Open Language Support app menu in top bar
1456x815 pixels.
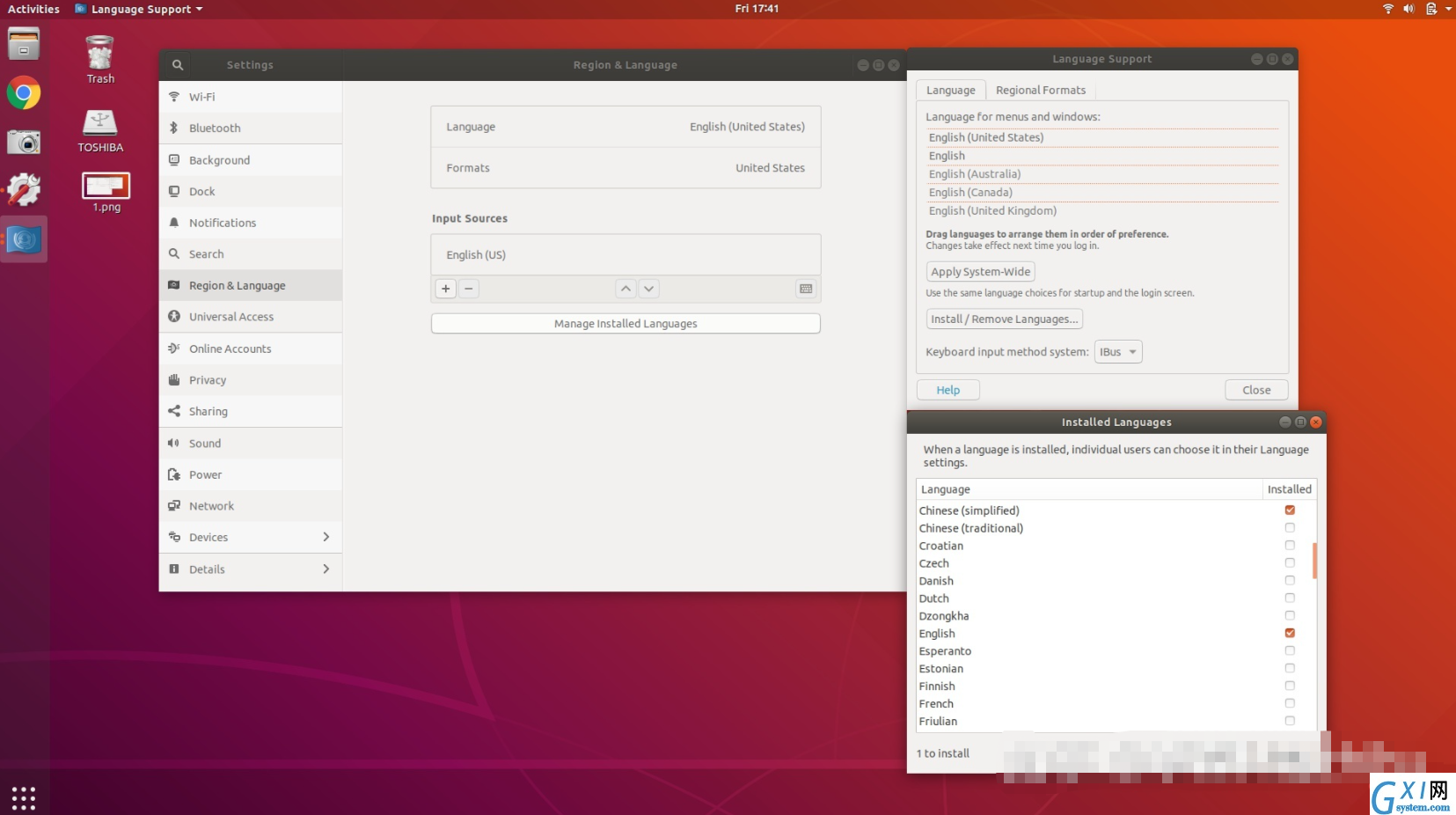(x=139, y=9)
